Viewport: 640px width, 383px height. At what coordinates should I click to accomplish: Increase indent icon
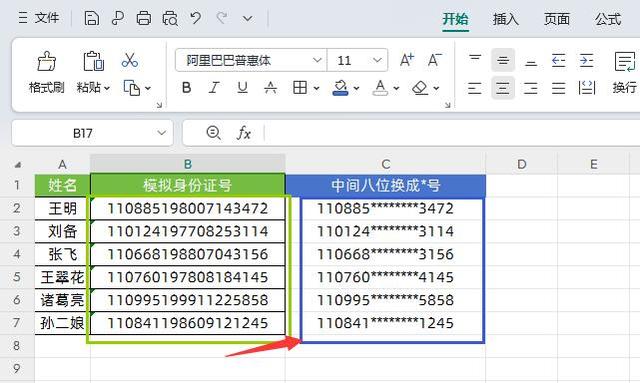point(587,60)
